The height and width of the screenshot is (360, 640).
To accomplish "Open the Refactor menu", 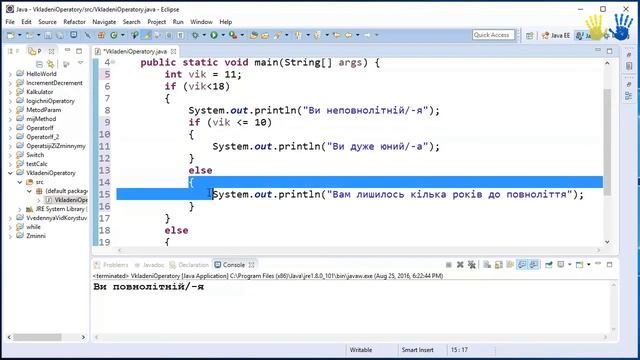I will tap(74, 22).
